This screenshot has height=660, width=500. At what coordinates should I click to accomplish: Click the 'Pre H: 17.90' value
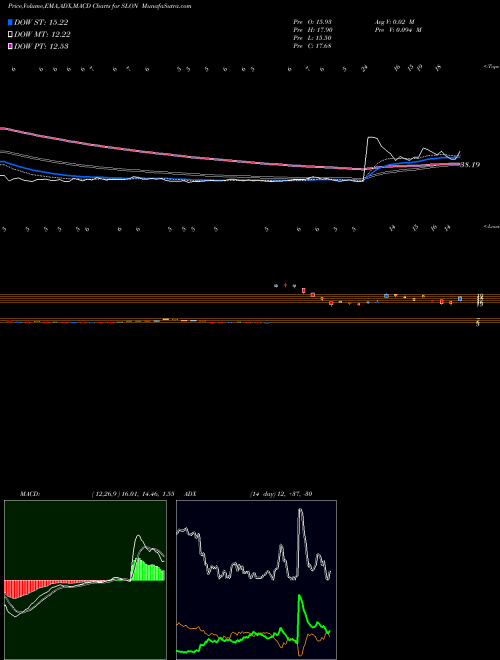pos(312,29)
